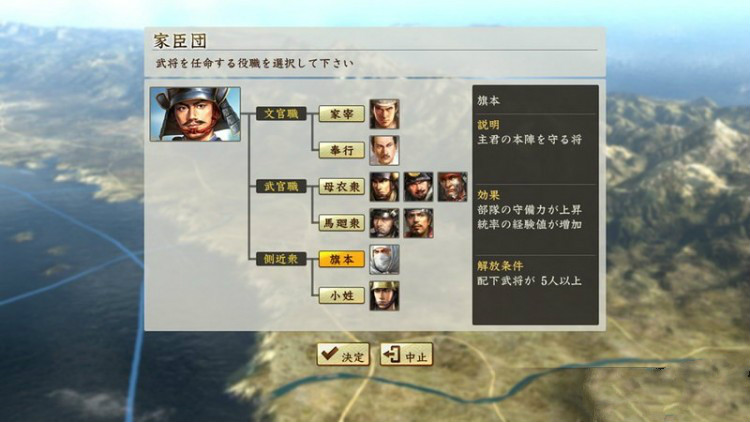Cancel with the 中止 button
This screenshot has height=422, width=750.
(x=406, y=355)
